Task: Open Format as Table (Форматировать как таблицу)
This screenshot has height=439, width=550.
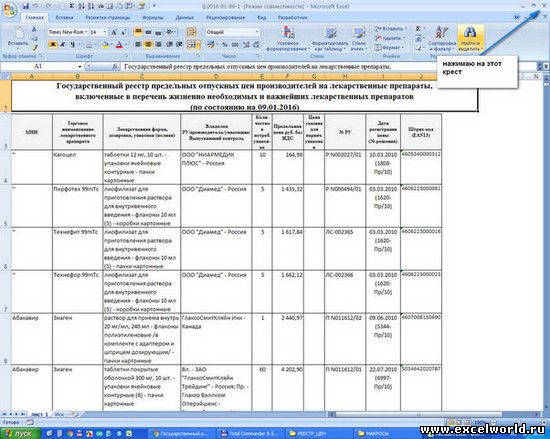Action: [330, 39]
